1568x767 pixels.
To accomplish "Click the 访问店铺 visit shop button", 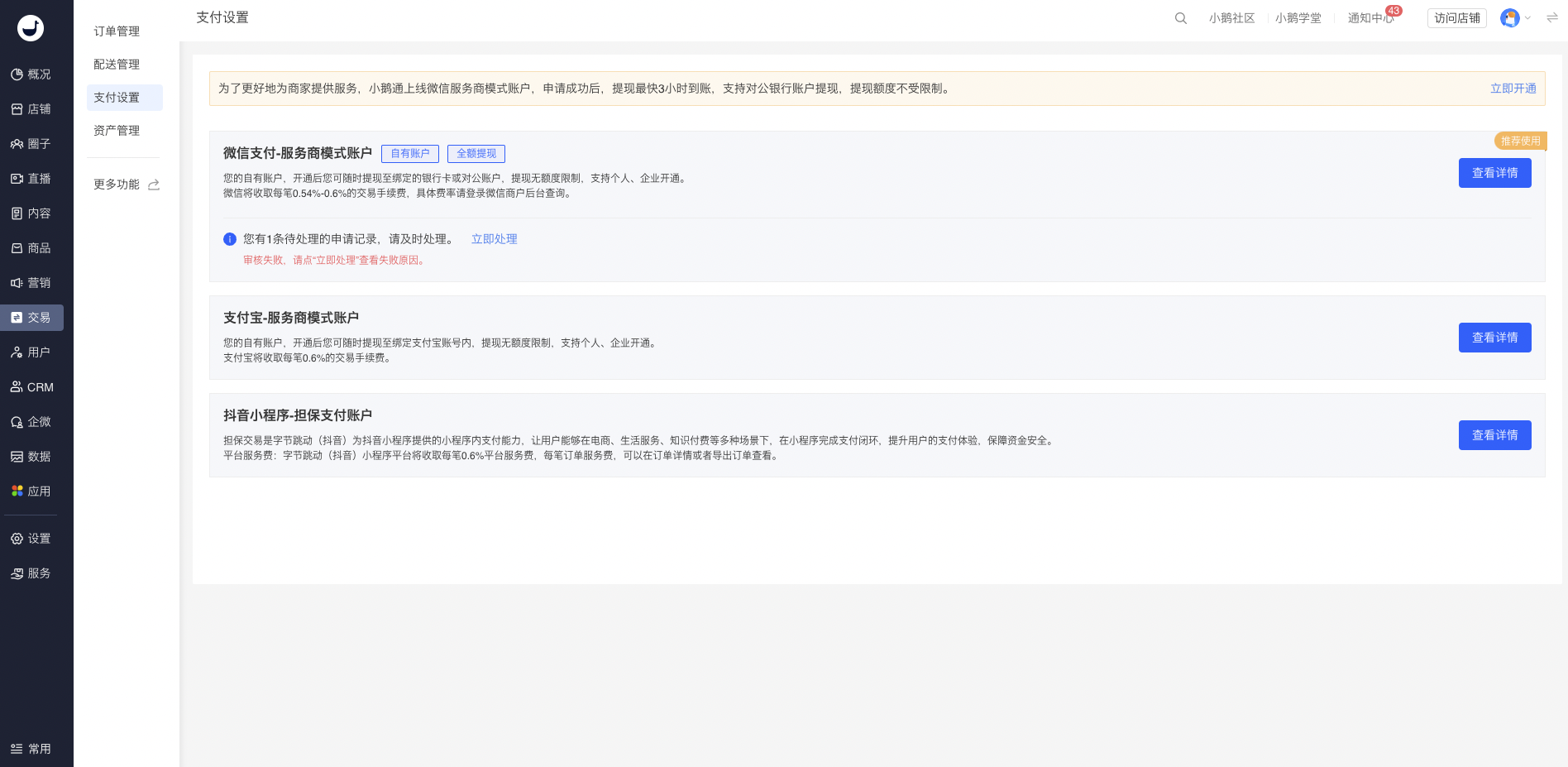I will [x=1457, y=18].
